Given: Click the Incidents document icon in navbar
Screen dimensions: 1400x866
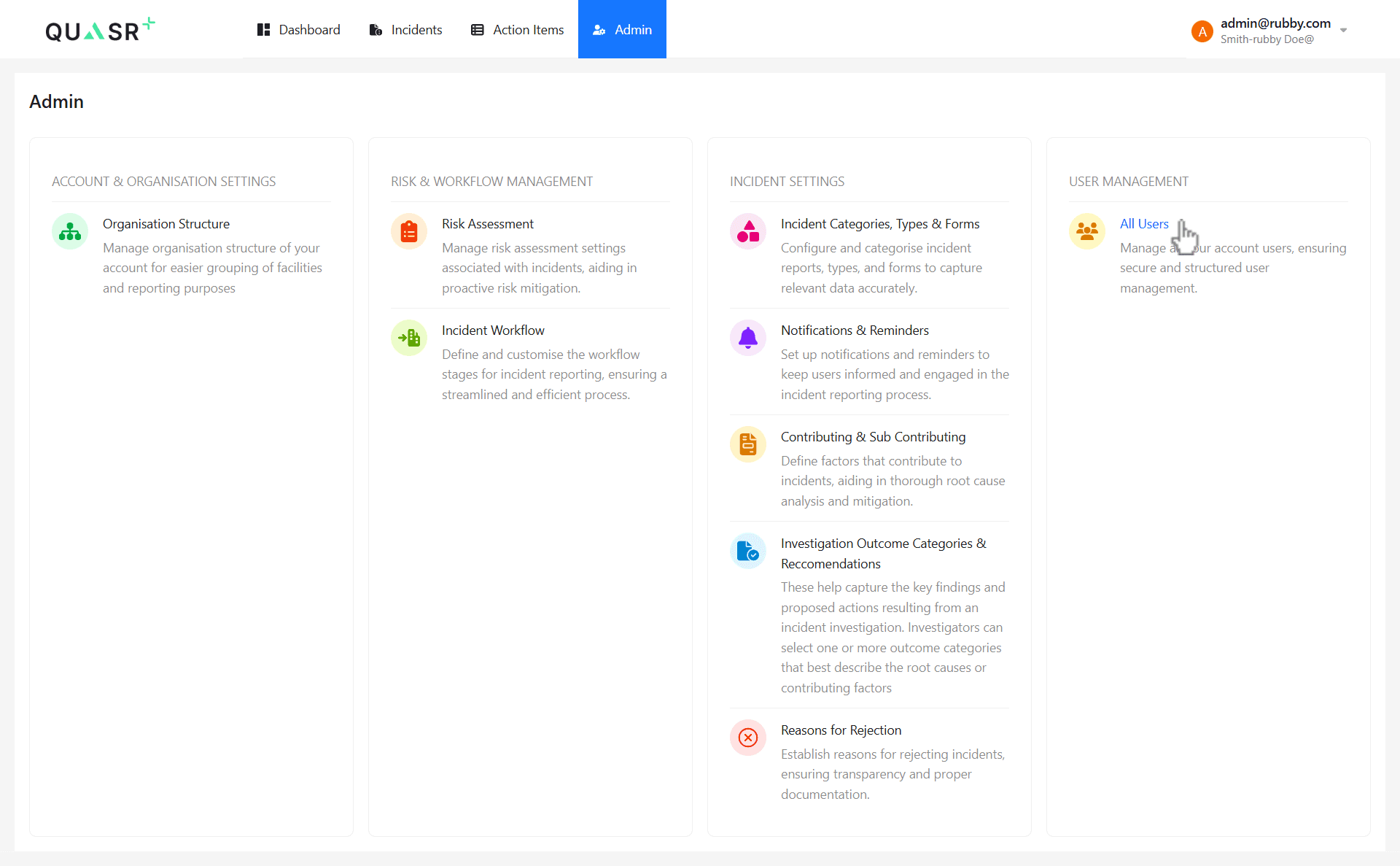Looking at the screenshot, I should (x=376, y=30).
